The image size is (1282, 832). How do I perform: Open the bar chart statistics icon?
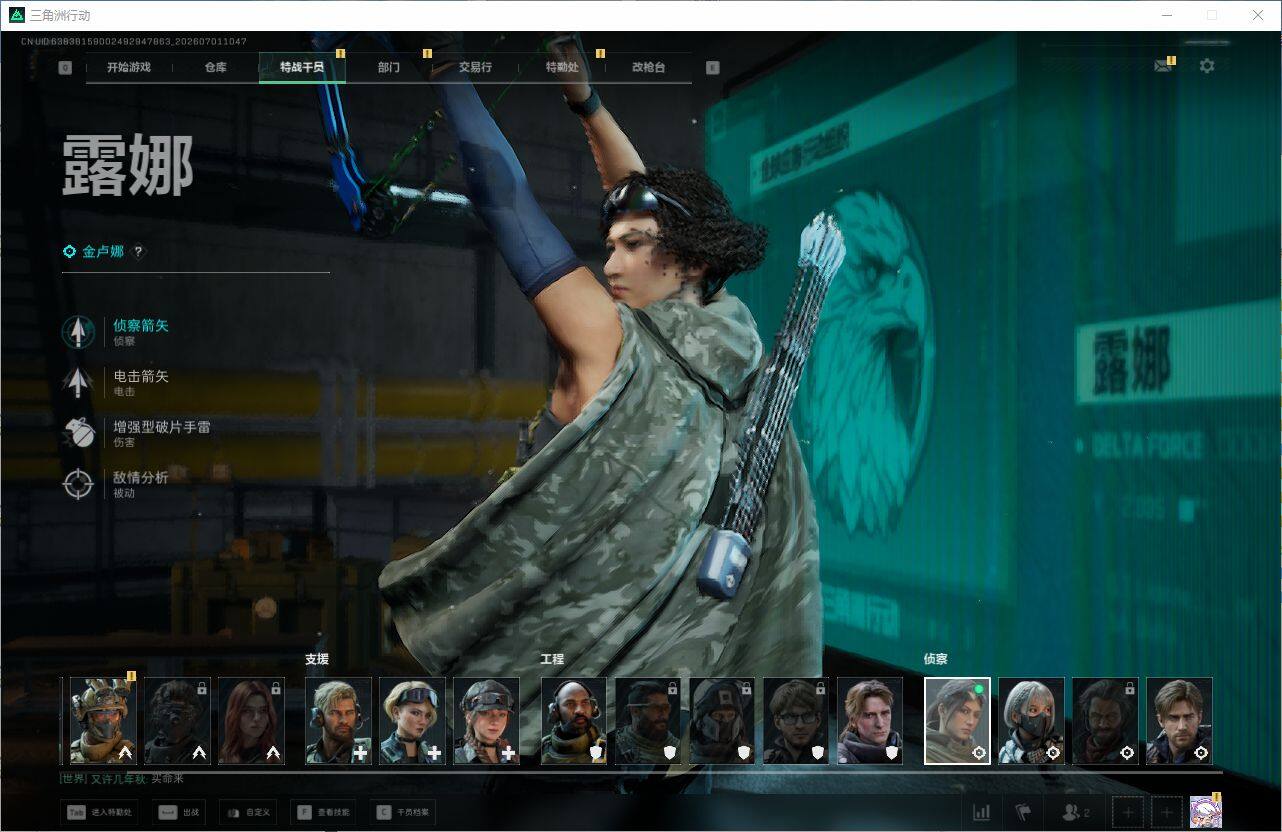coord(982,812)
